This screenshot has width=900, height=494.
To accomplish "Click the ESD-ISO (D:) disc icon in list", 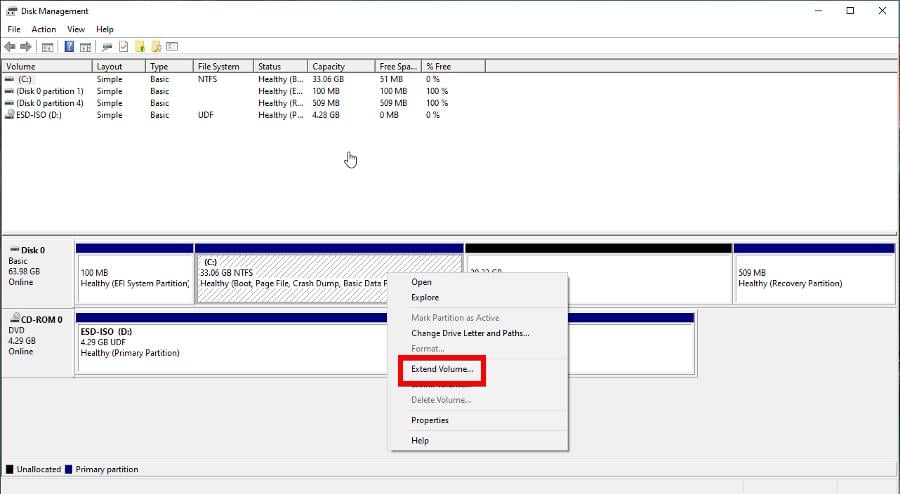I will click(9, 115).
